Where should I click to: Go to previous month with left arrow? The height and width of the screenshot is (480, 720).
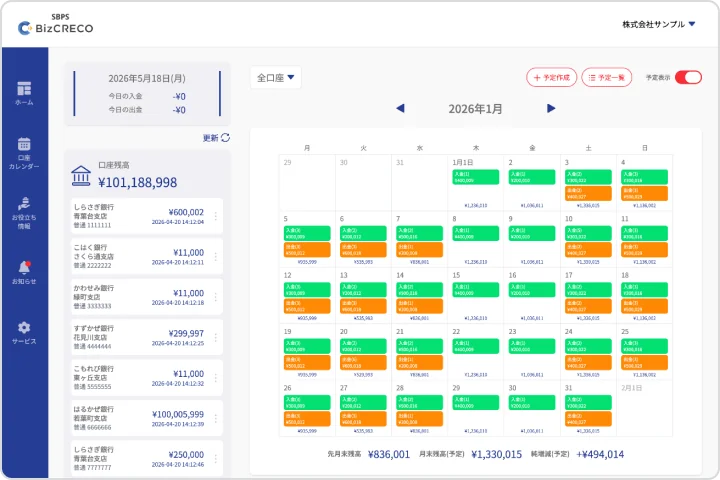[x=400, y=108]
